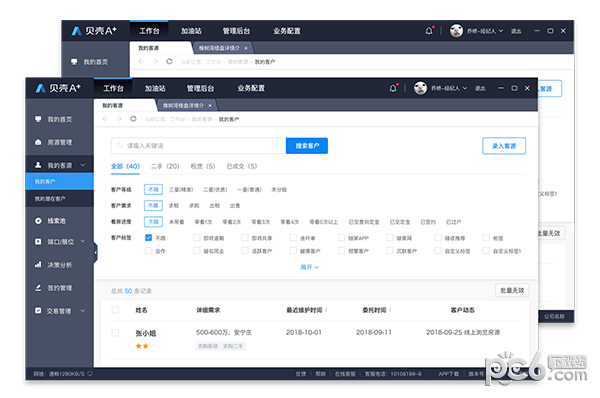
Task: Open 在线客服 in the status bar
Action: 345,374
